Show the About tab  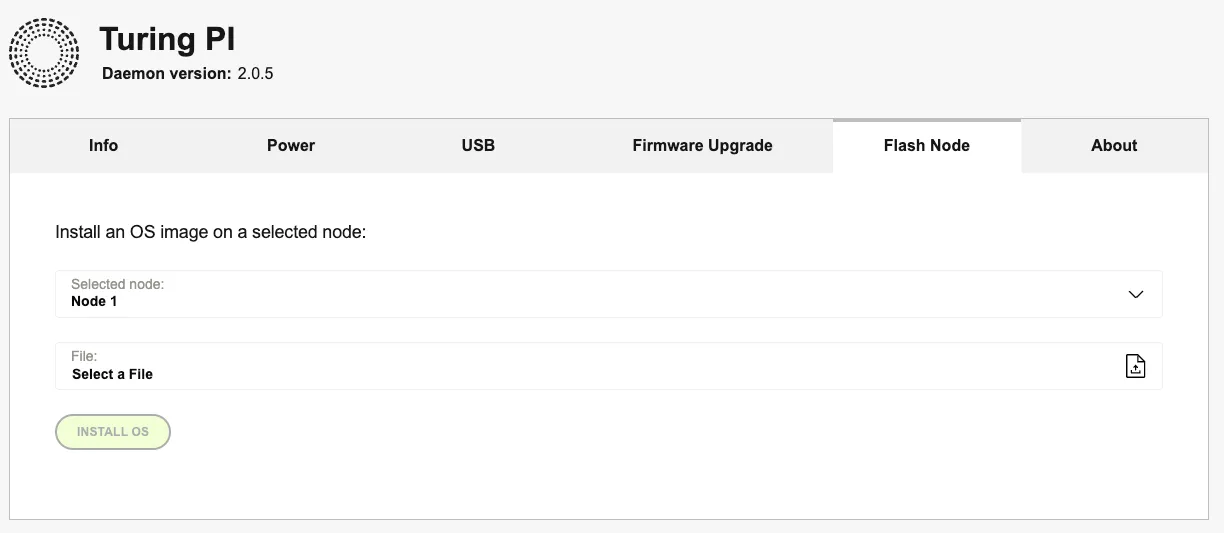pyautogui.click(x=1114, y=146)
